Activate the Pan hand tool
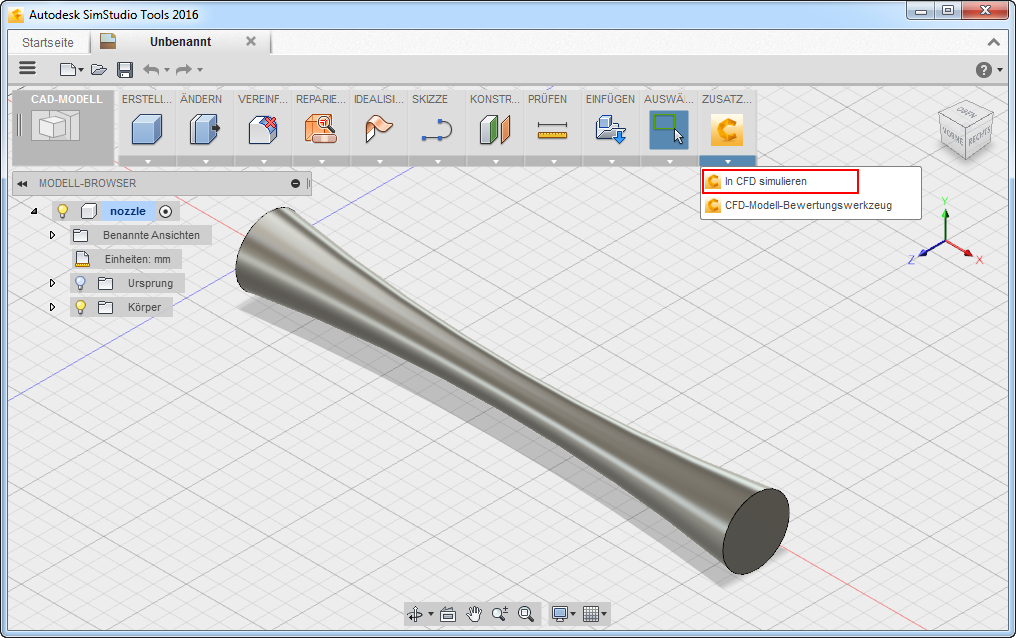 coord(474,613)
